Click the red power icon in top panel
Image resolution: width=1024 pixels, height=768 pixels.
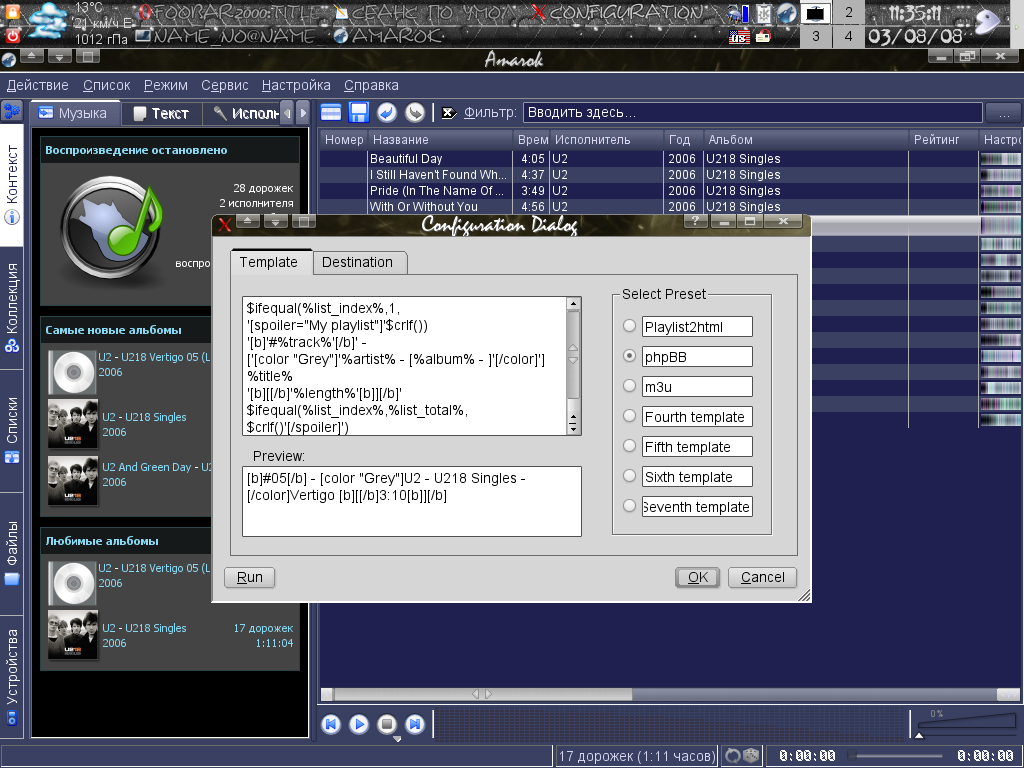(x=12, y=36)
